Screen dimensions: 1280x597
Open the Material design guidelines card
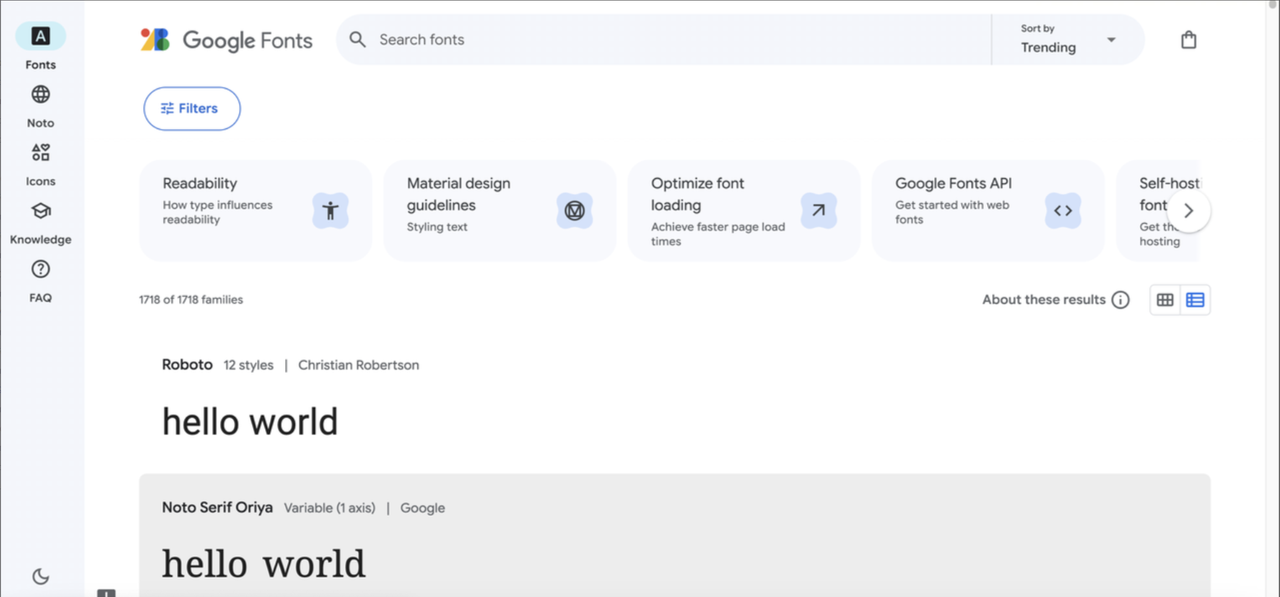click(499, 211)
